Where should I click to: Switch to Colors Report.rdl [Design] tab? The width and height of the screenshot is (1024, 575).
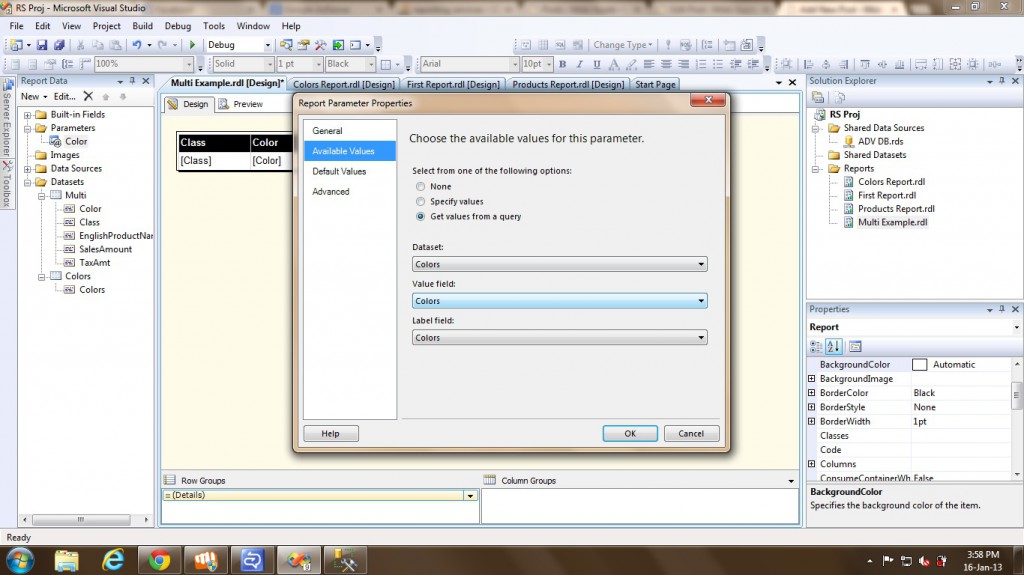pyautogui.click(x=343, y=85)
